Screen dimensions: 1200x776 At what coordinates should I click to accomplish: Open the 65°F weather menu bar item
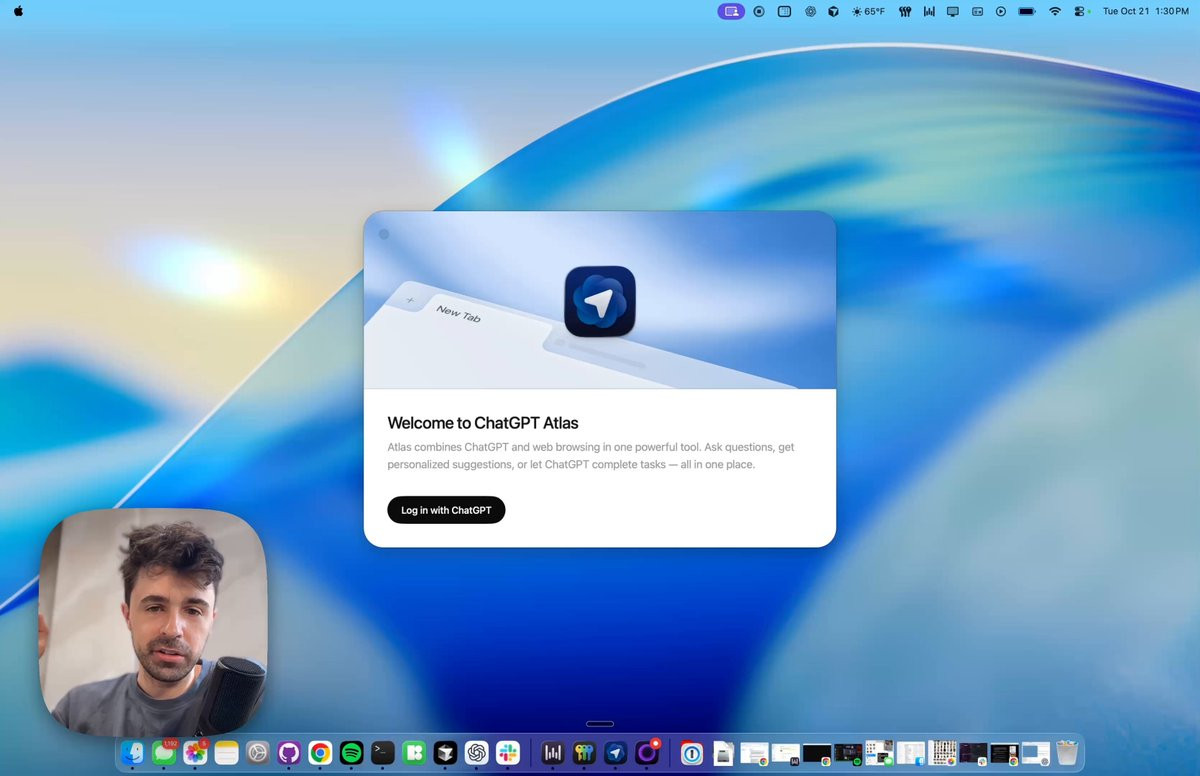tap(868, 11)
